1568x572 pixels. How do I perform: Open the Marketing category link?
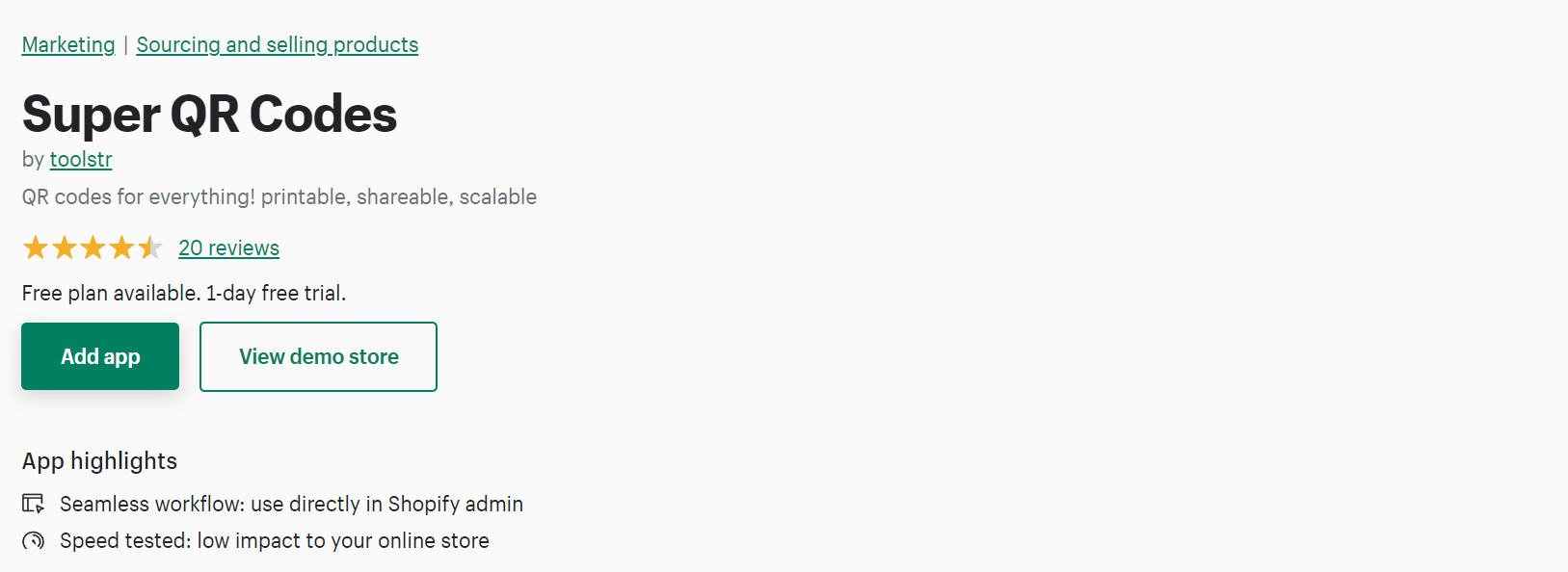coord(68,45)
